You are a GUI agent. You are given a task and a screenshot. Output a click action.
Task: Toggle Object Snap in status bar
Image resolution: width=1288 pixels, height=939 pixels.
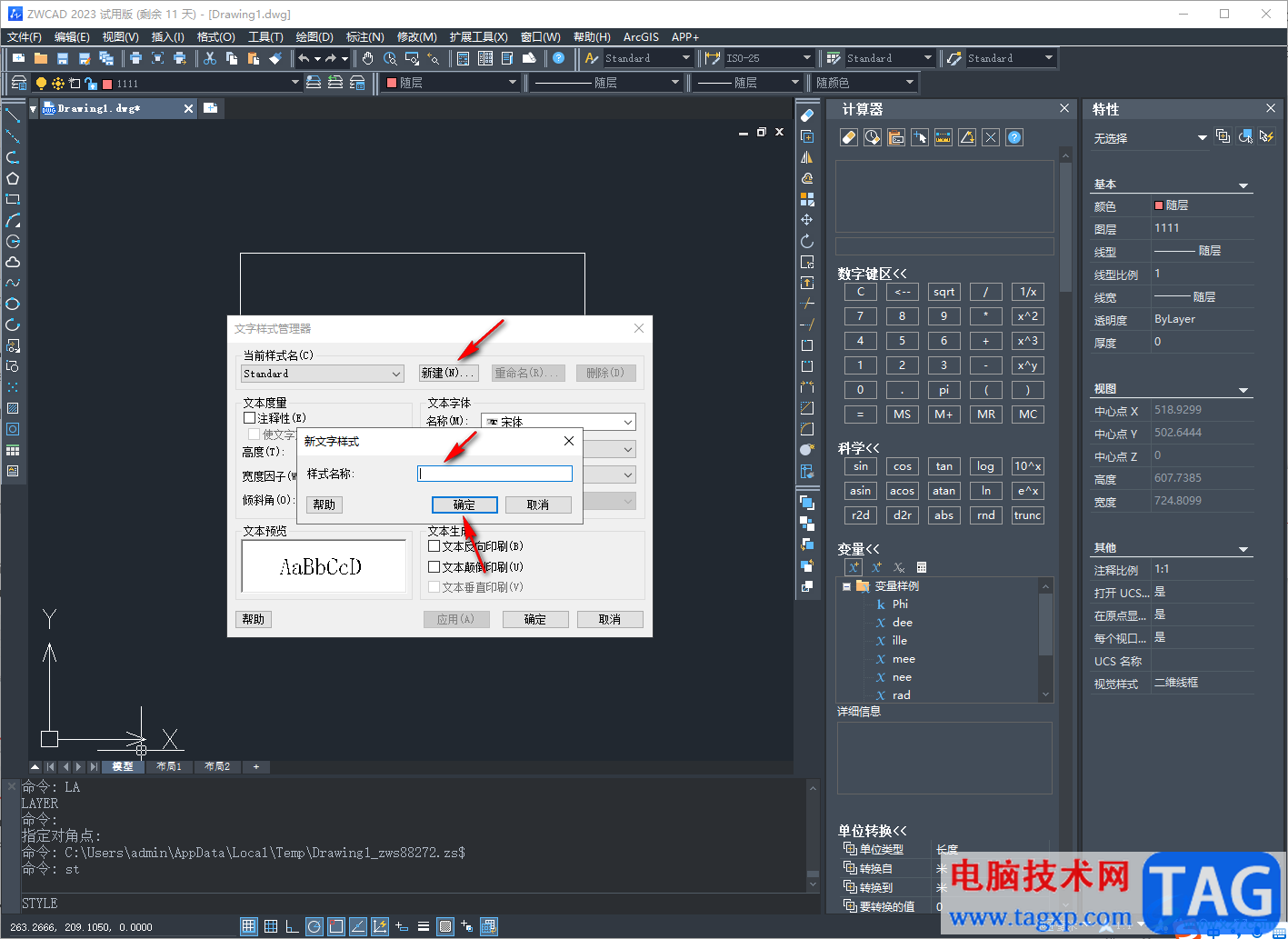(x=335, y=926)
